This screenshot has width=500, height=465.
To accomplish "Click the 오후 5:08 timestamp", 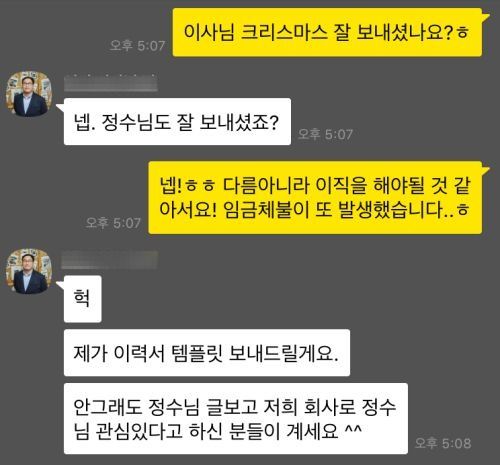I will coord(443,443).
